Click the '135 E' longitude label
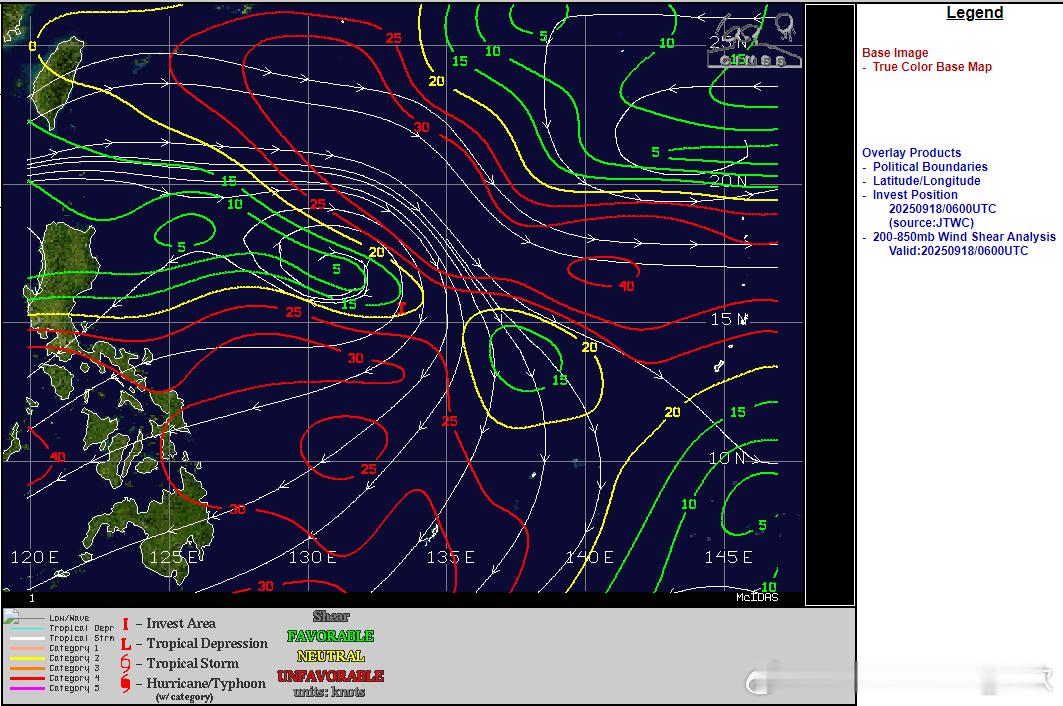The height and width of the screenshot is (706, 1063). click(x=451, y=557)
